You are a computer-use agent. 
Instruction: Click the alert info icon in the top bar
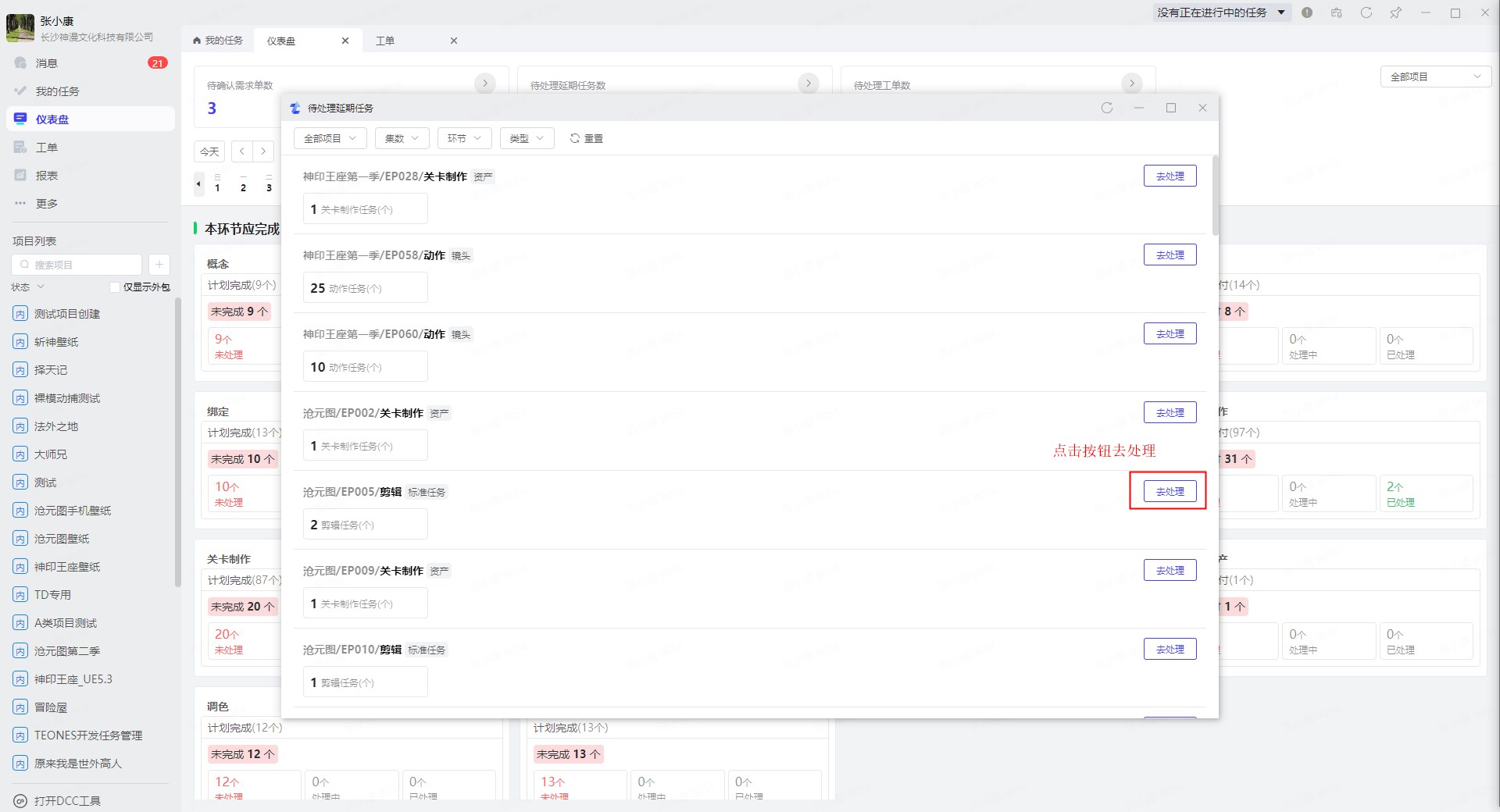[x=1307, y=12]
